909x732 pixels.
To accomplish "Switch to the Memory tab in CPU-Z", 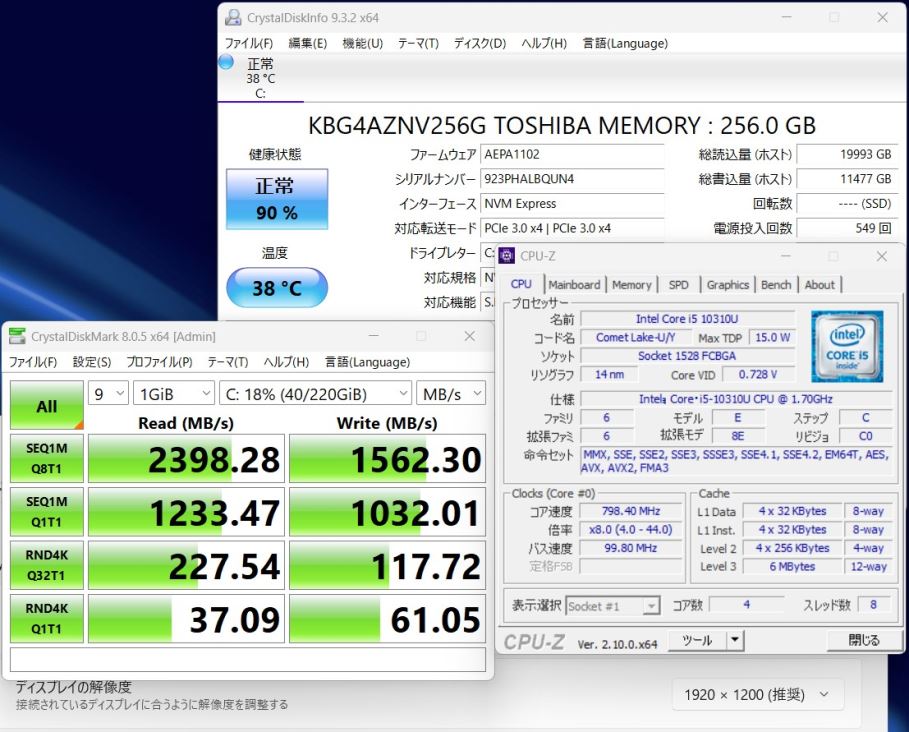I will click(632, 285).
